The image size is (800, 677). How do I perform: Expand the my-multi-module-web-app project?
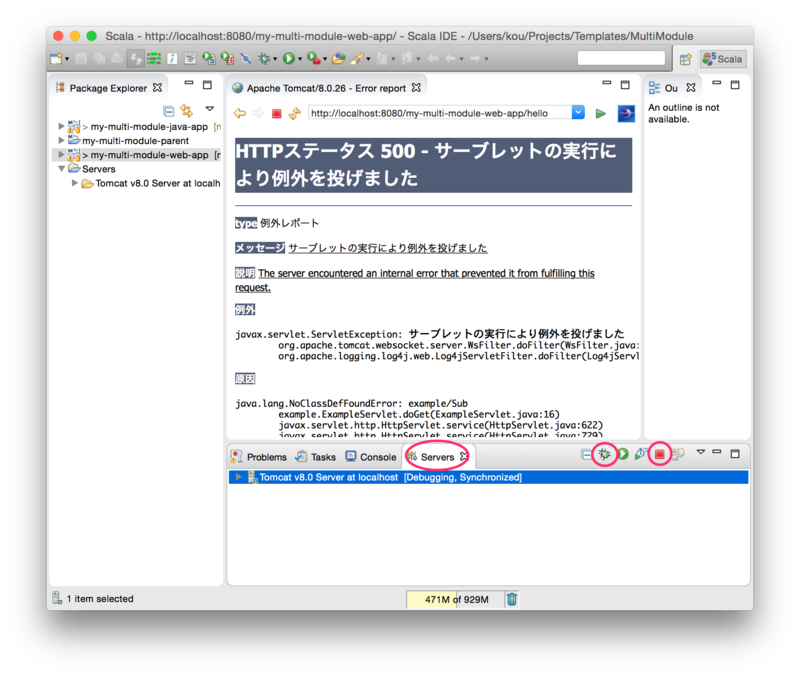61,154
